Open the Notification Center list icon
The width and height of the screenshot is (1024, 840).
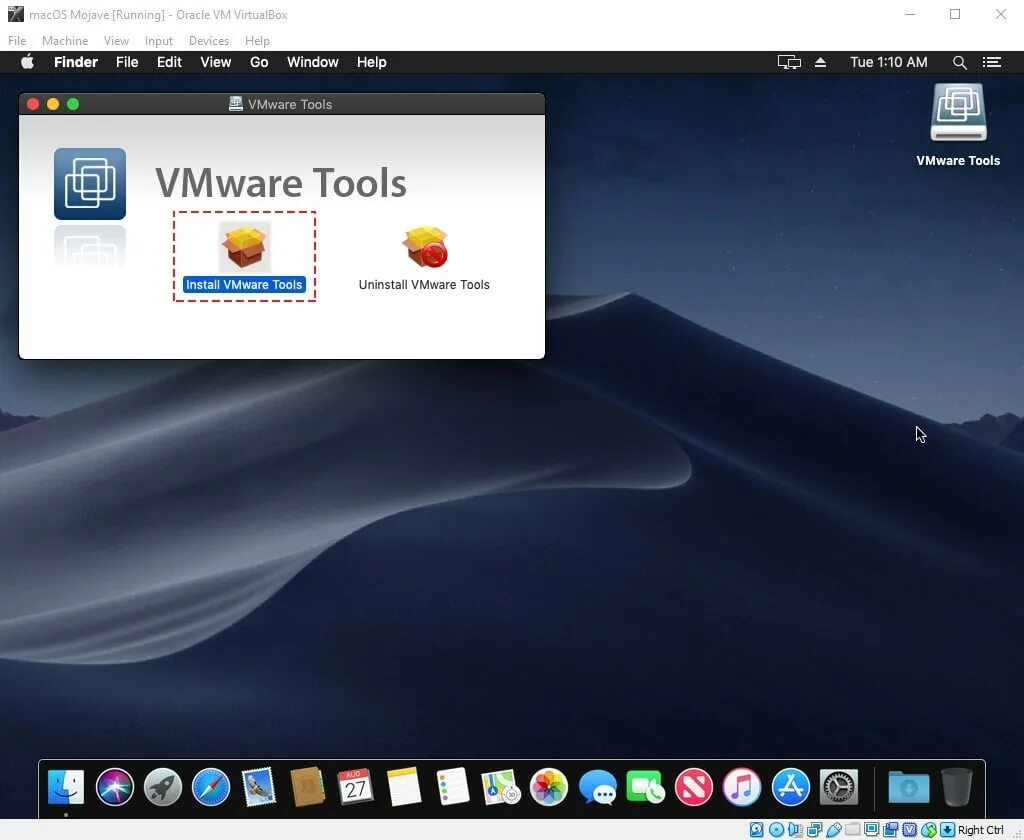pos(992,62)
